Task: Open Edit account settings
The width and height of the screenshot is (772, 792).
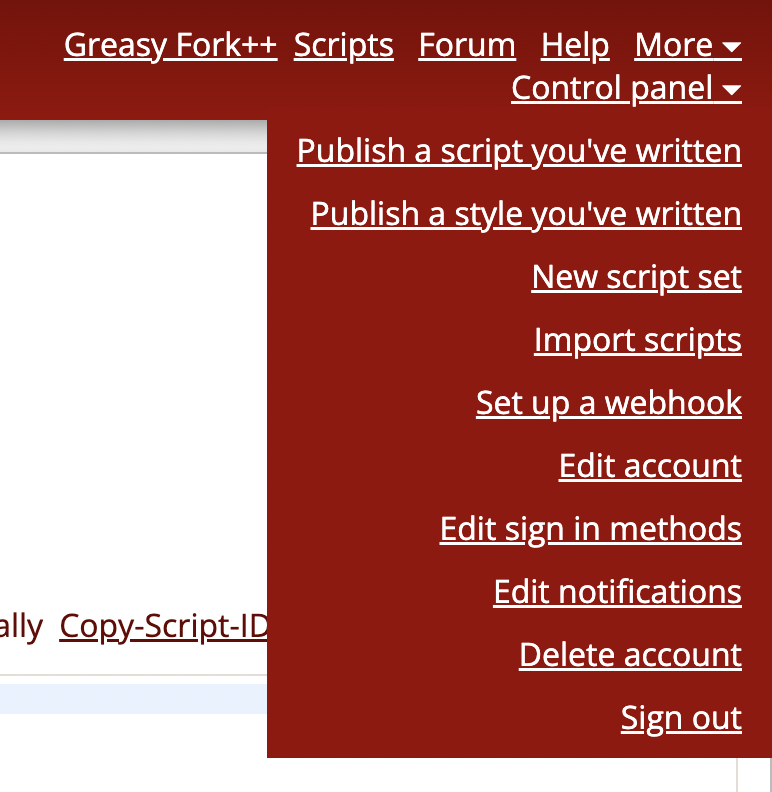Action: (x=650, y=466)
